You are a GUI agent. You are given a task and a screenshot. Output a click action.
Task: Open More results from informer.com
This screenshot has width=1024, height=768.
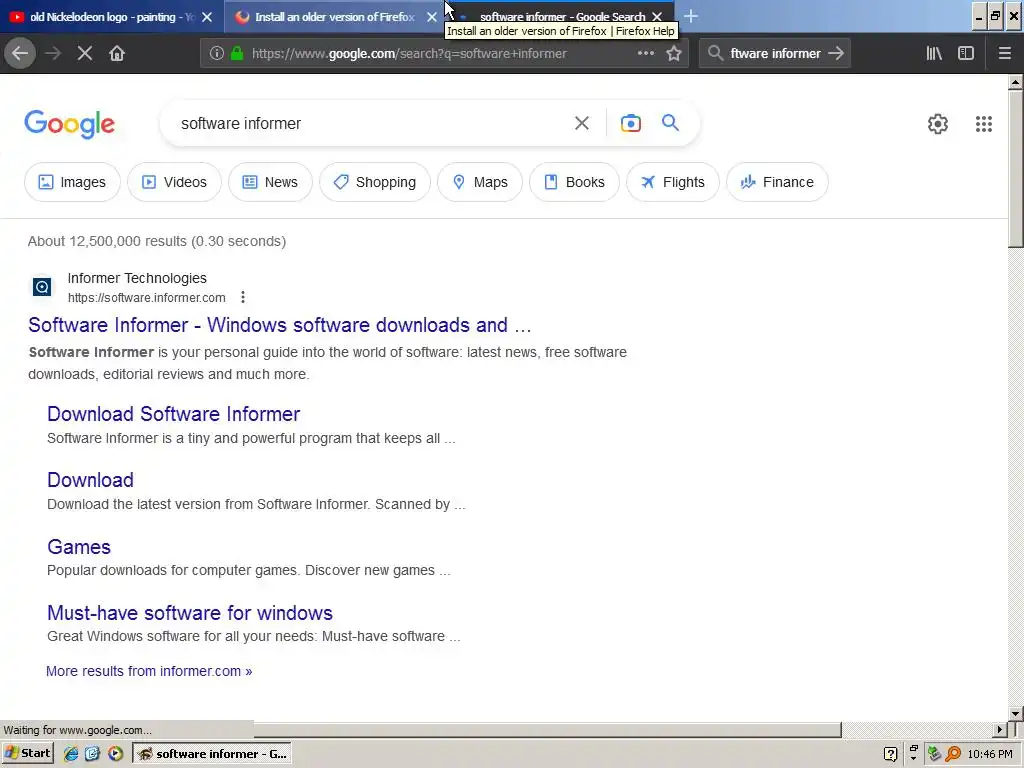click(149, 671)
